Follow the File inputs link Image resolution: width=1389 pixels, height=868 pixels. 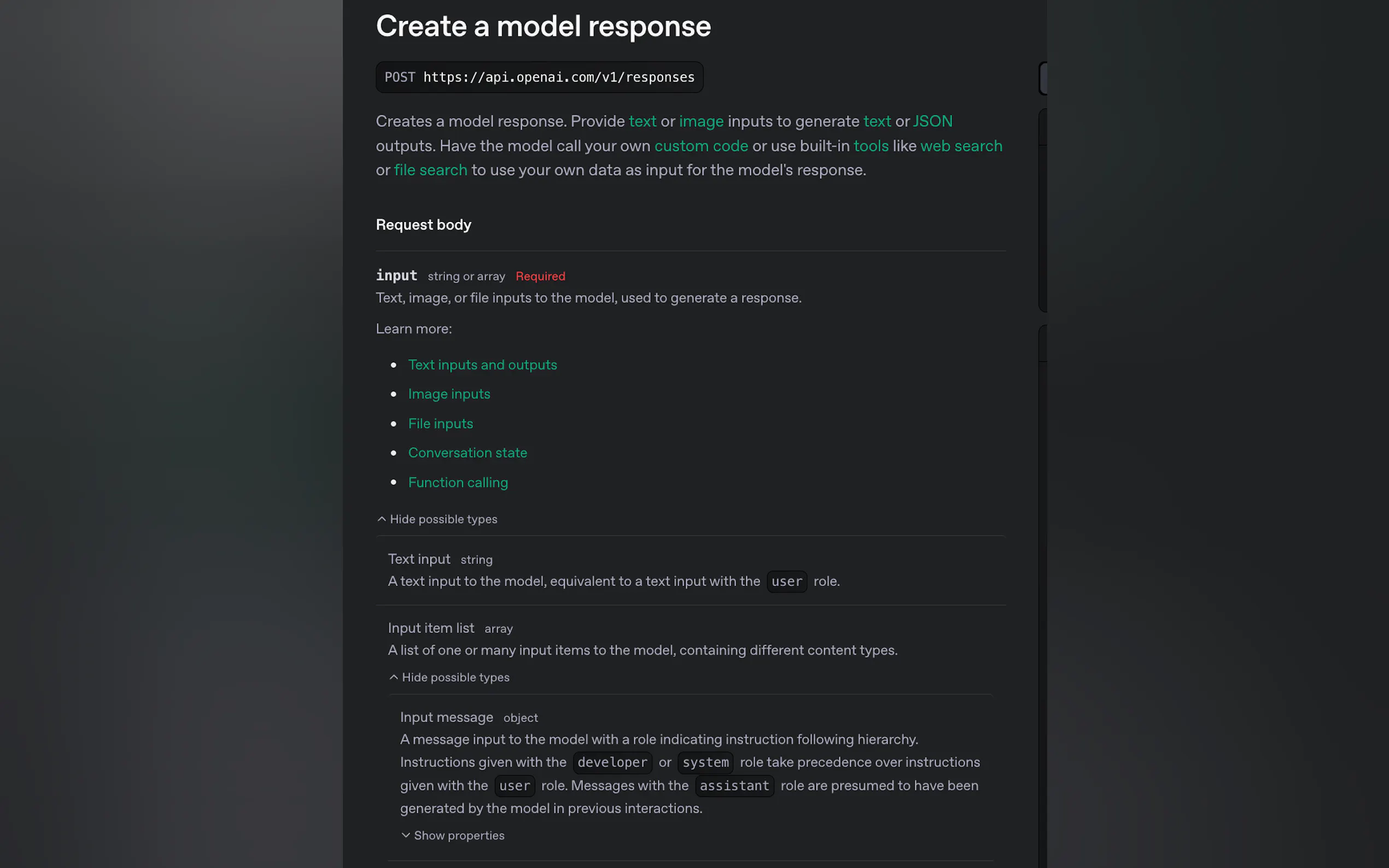tap(440, 424)
